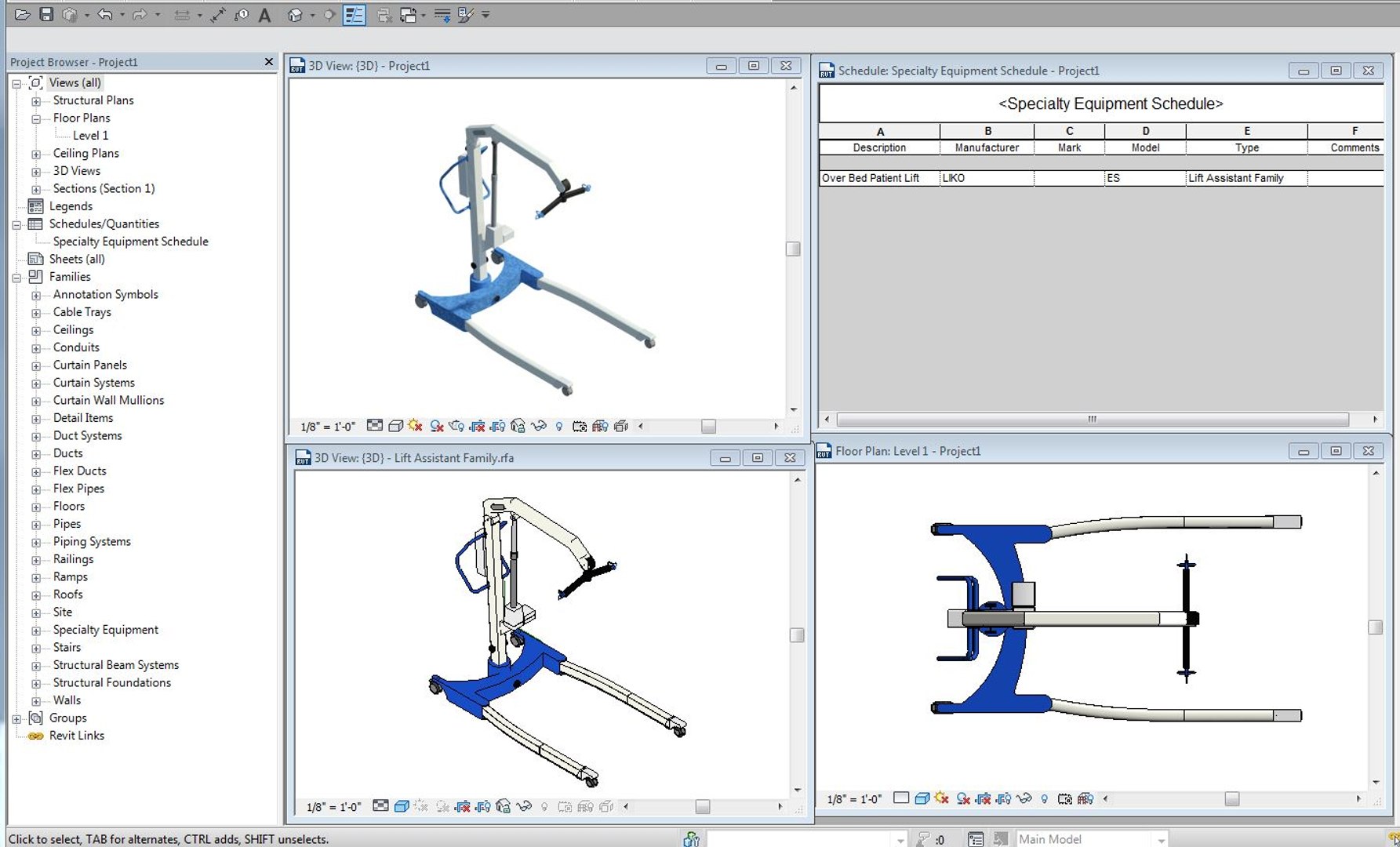Click the Undo arrow icon
This screenshot has width=1400, height=847.
[104, 14]
